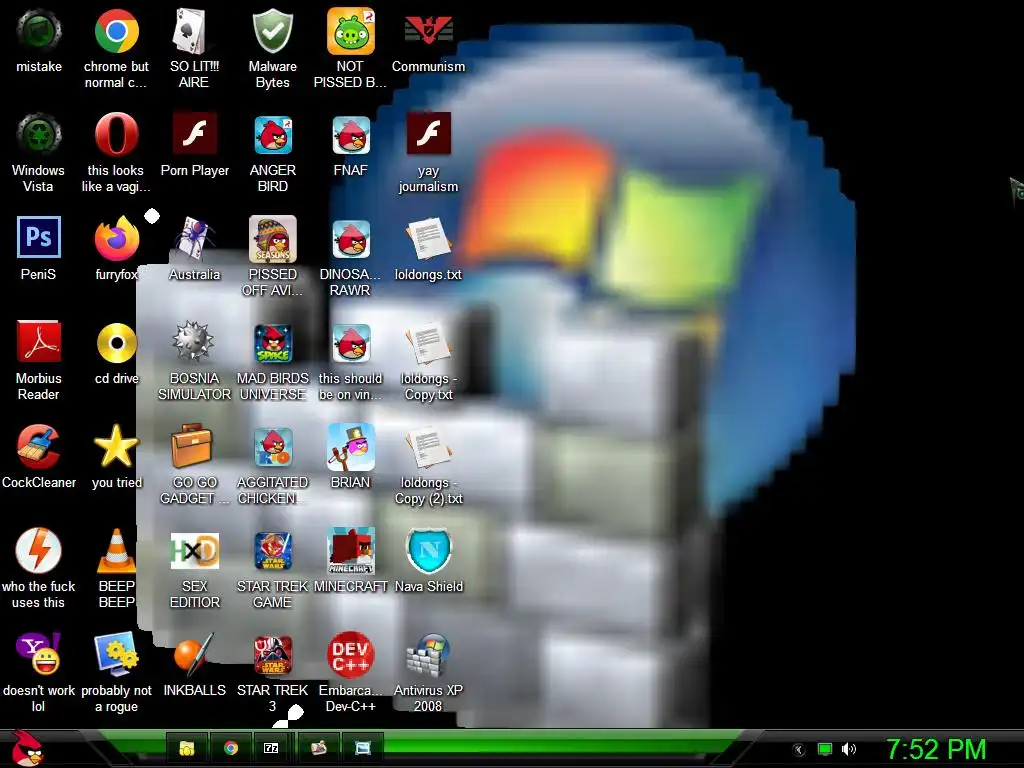Screen dimensions: 1024x768
Task: Launch 'BOSNIA SIMULATOR' minesweeper icon
Action: [194, 342]
